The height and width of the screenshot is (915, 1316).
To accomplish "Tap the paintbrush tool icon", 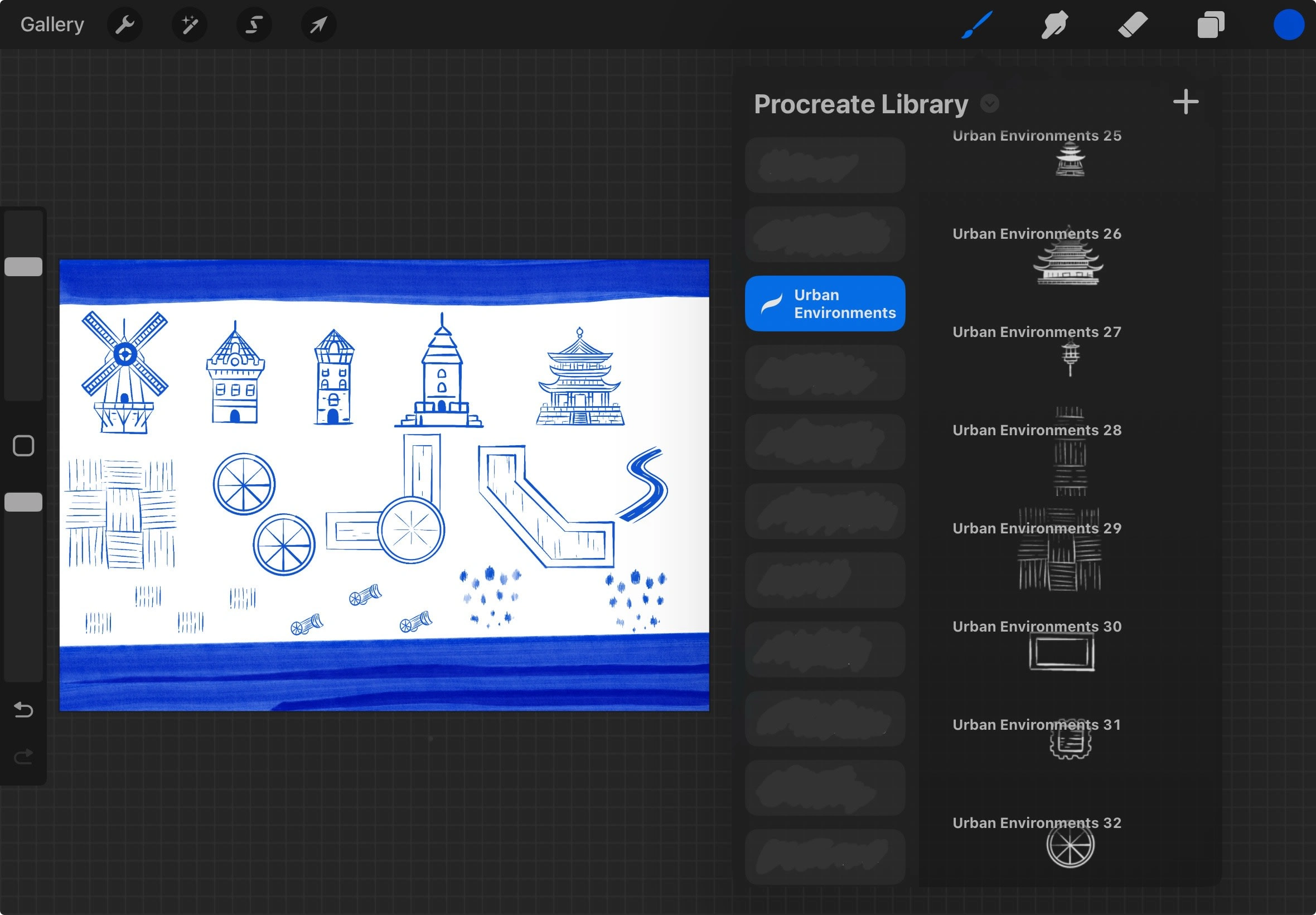I will (x=977, y=25).
